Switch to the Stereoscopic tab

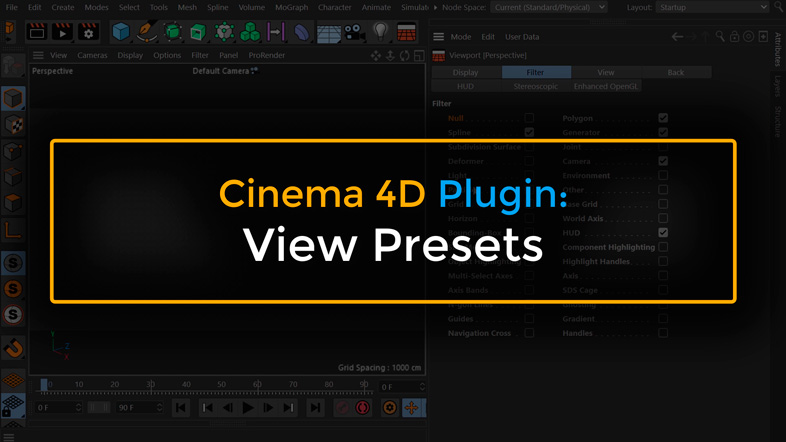point(535,87)
